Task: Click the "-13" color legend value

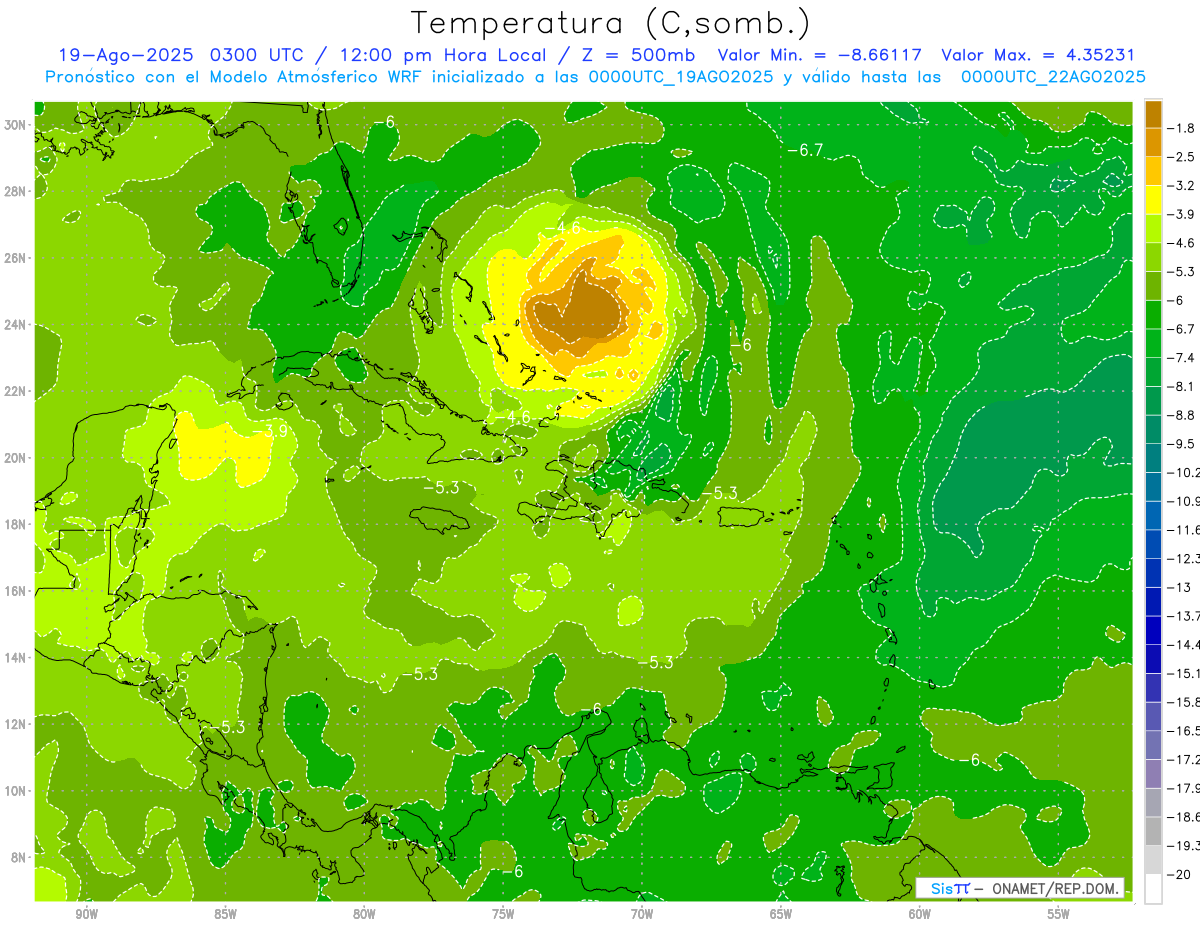Action: (1180, 587)
